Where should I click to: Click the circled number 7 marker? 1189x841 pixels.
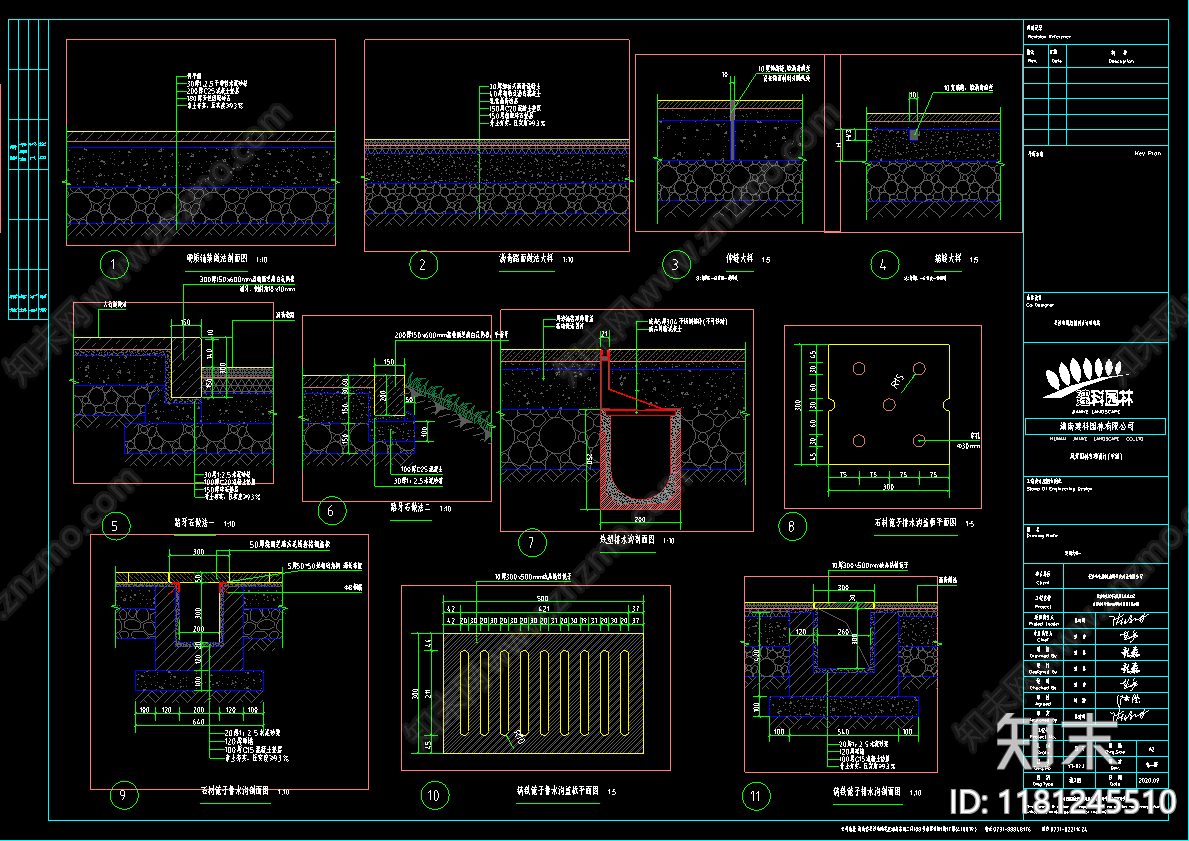[x=532, y=542]
